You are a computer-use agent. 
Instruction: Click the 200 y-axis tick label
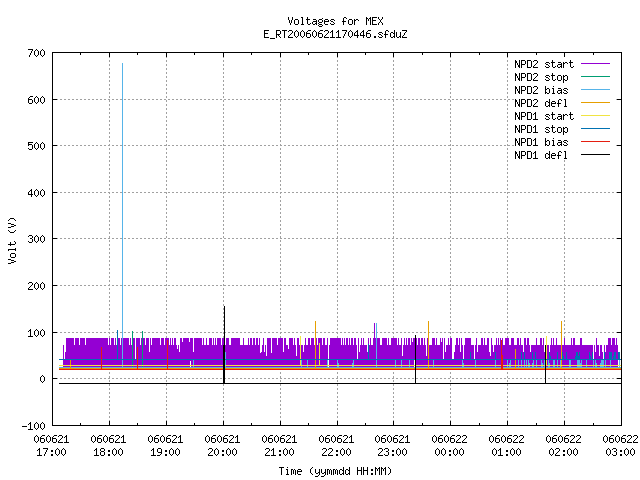coord(36,286)
